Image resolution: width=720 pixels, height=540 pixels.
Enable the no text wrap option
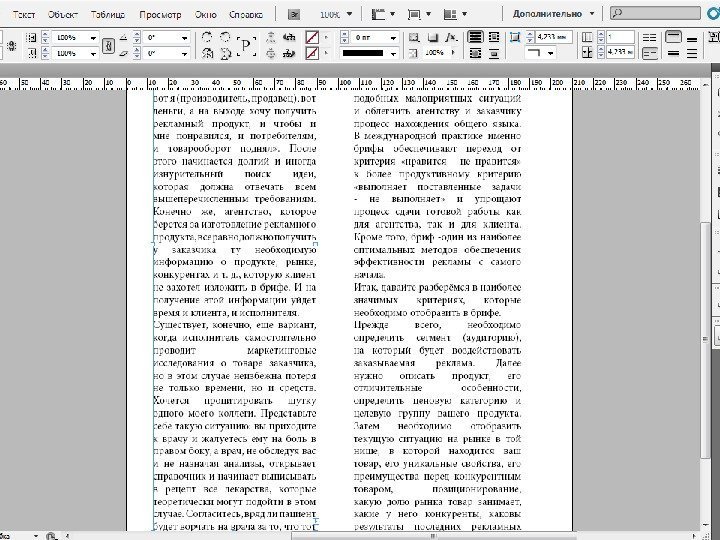tap(475, 37)
